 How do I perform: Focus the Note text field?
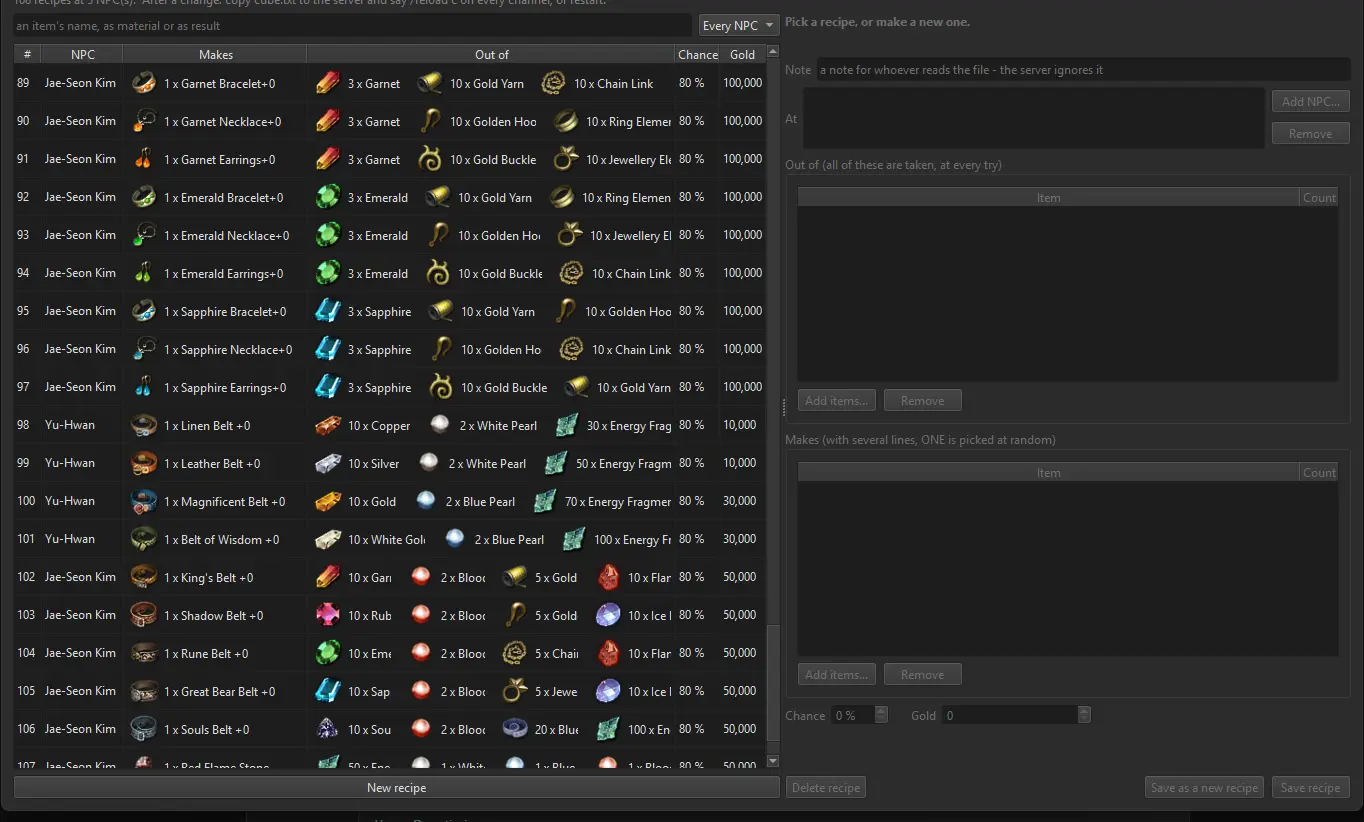click(x=1083, y=70)
